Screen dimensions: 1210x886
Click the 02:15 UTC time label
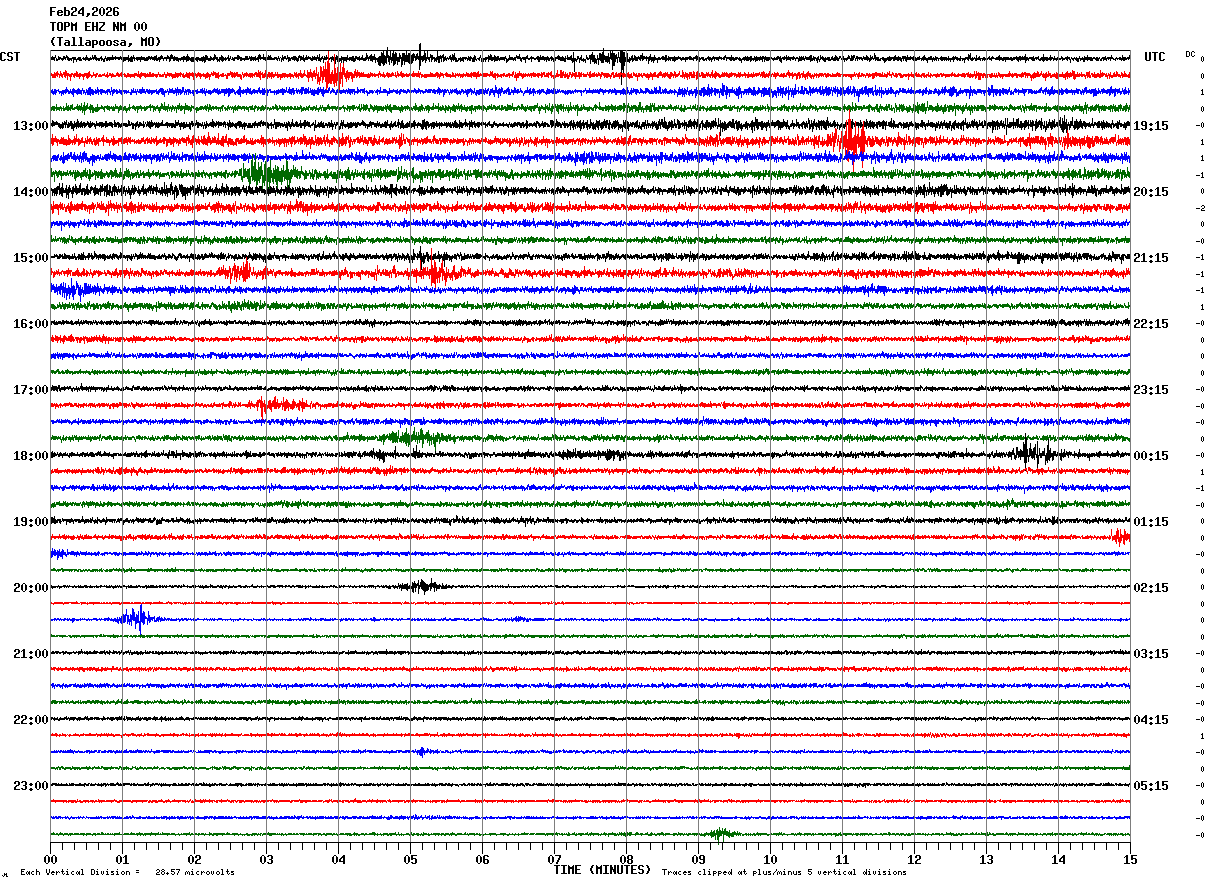(1150, 588)
